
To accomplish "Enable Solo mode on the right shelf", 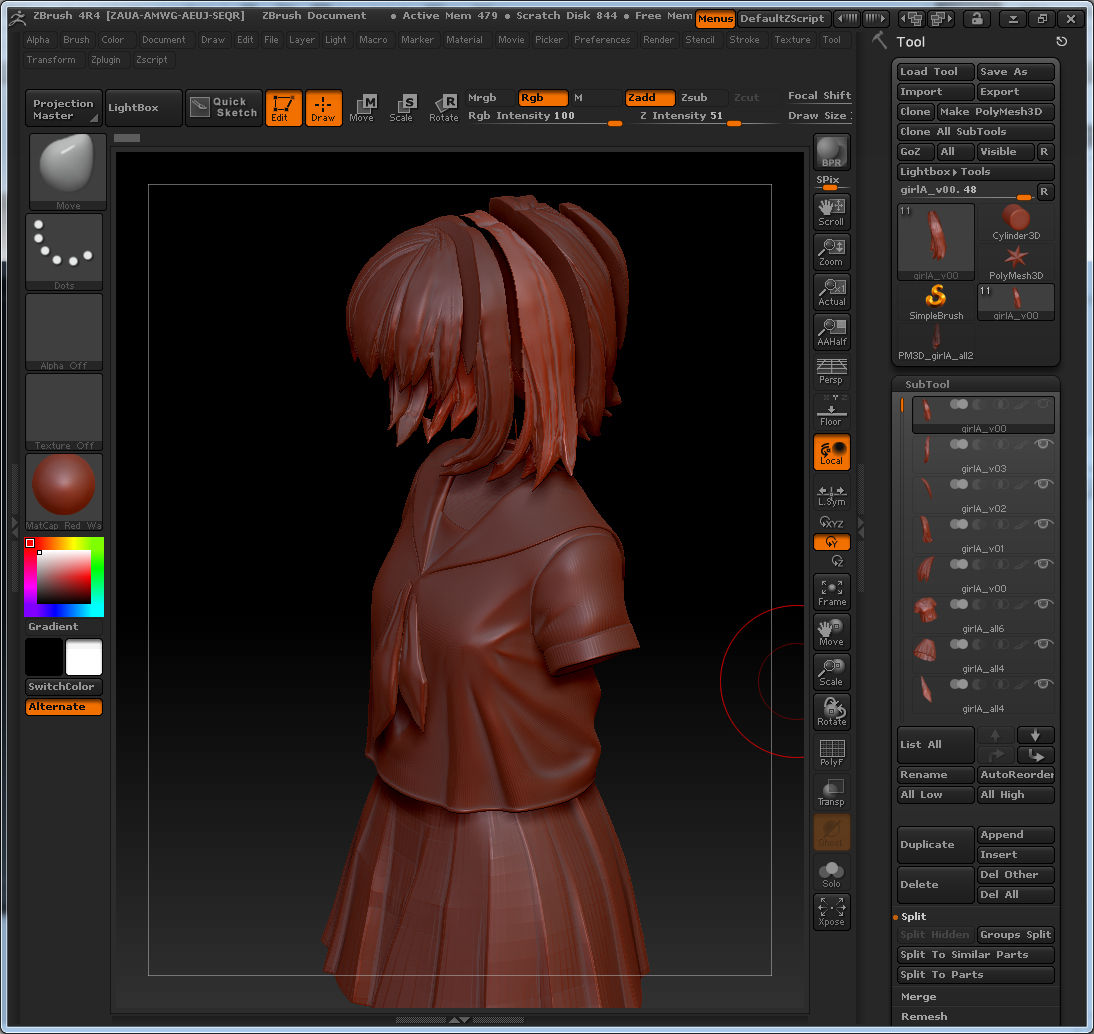I will [x=831, y=871].
